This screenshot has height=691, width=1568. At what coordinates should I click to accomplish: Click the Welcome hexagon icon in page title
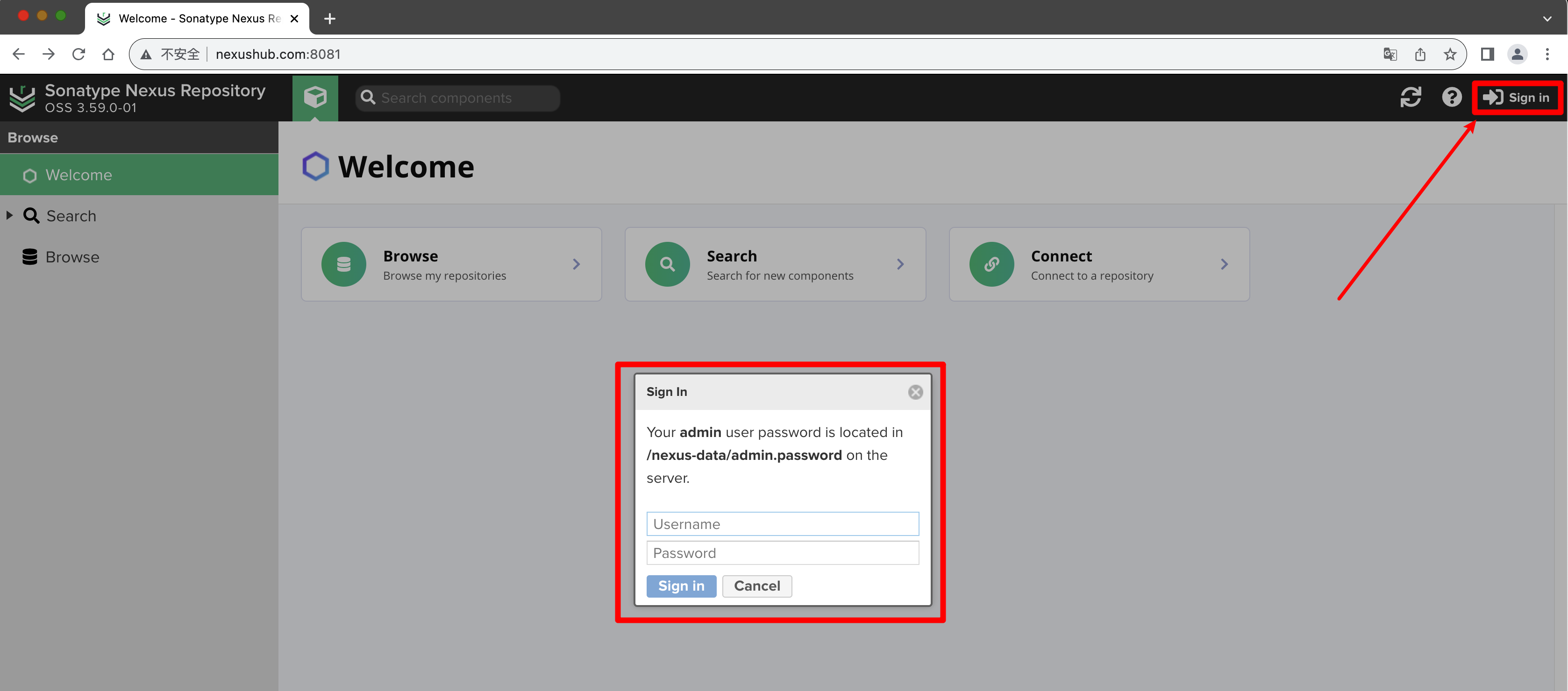(315, 166)
